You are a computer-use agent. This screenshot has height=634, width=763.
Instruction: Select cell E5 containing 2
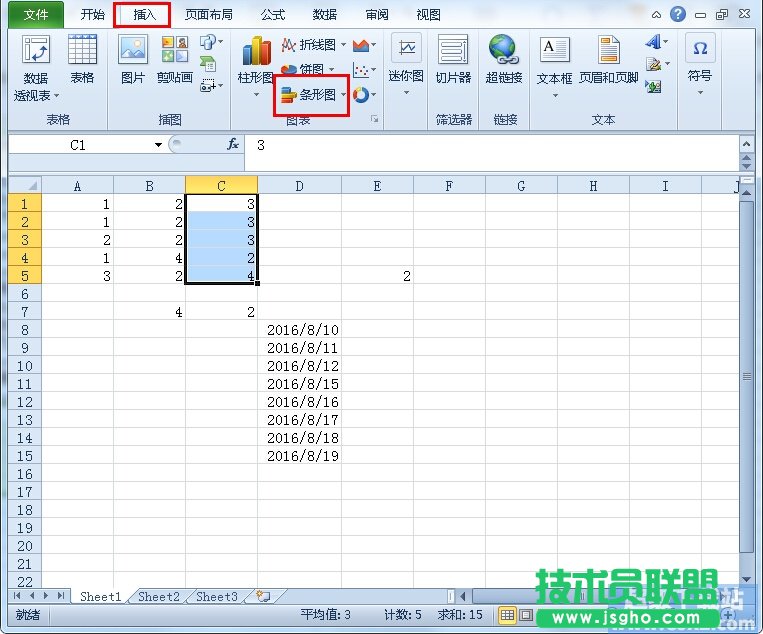point(377,276)
